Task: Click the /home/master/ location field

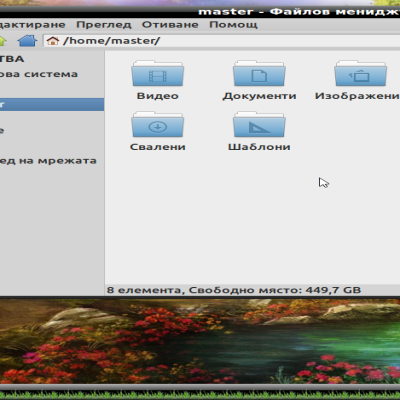Action: pos(222,41)
